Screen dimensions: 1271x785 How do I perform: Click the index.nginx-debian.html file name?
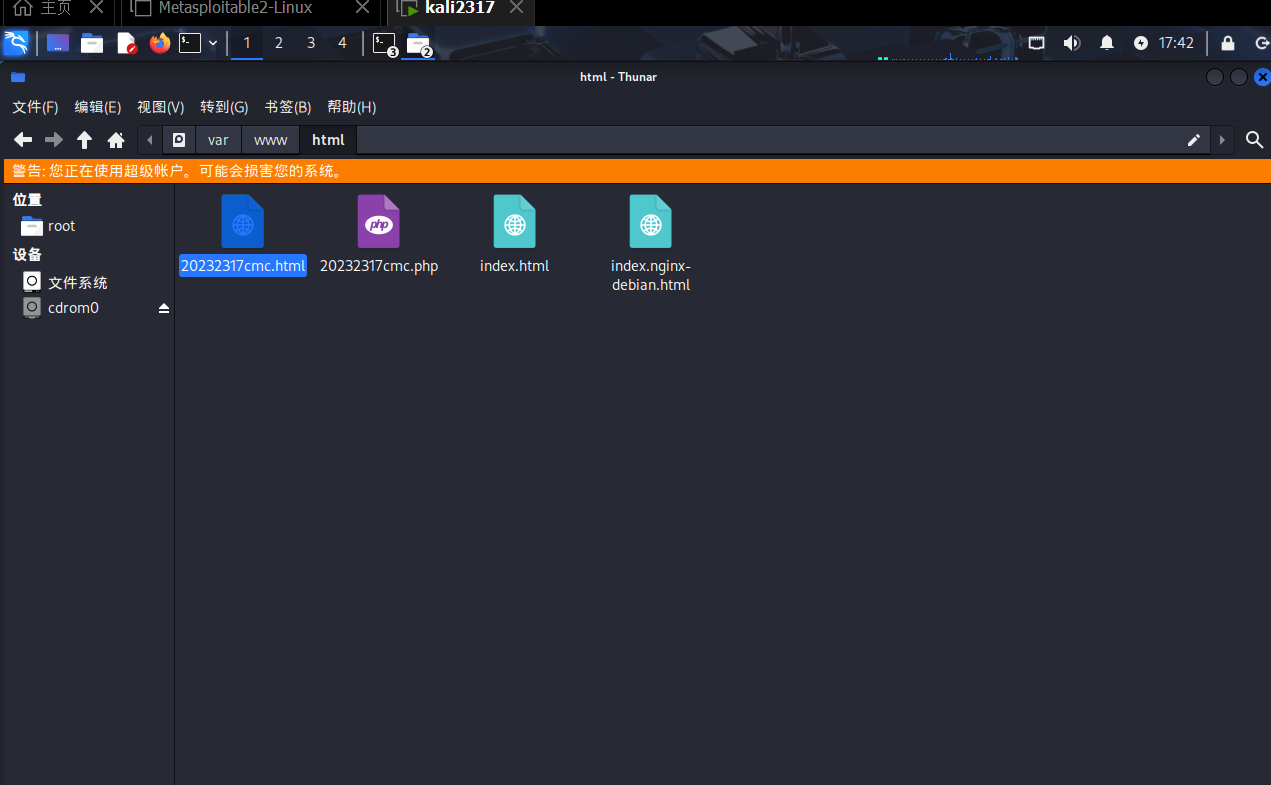(x=651, y=275)
